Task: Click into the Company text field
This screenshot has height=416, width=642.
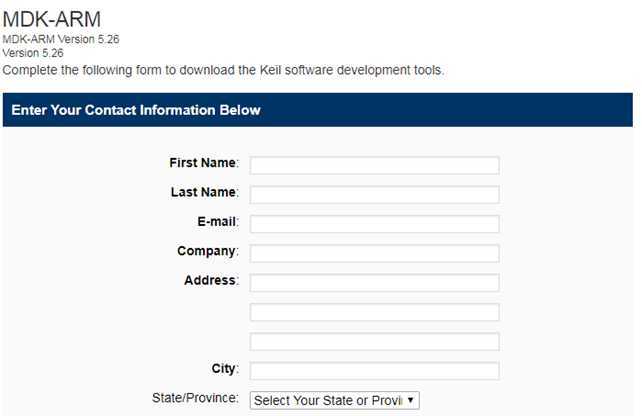Action: click(374, 253)
